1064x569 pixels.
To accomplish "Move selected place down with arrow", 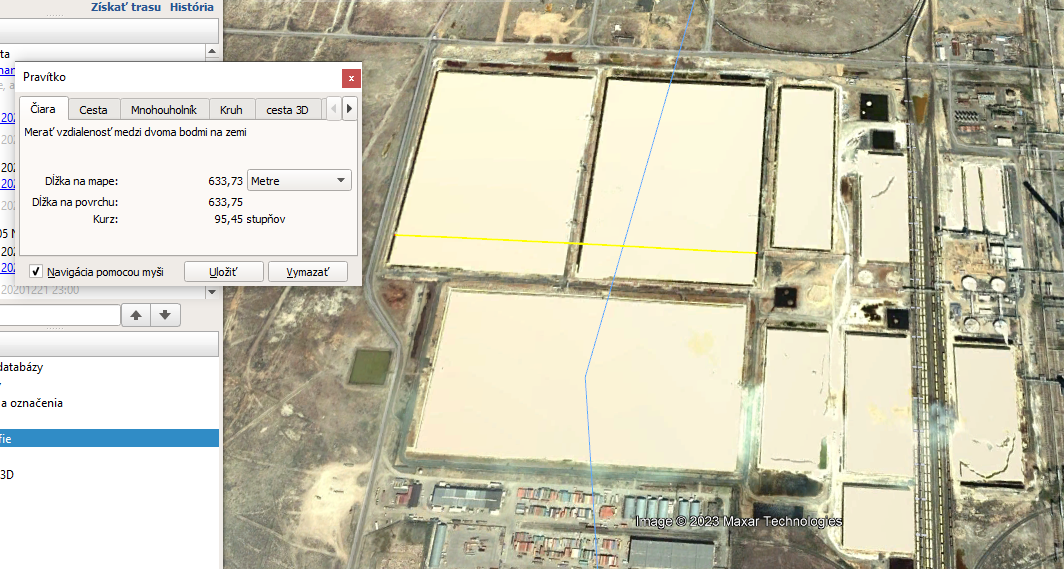I will pos(165,315).
